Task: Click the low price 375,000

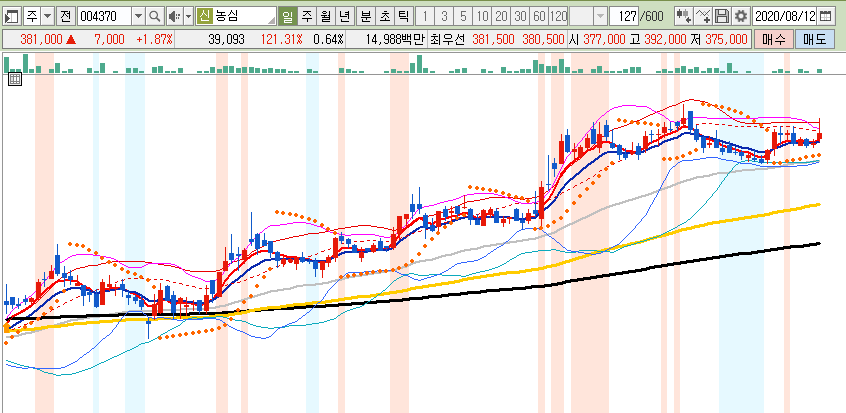Action: pyautogui.click(x=726, y=39)
